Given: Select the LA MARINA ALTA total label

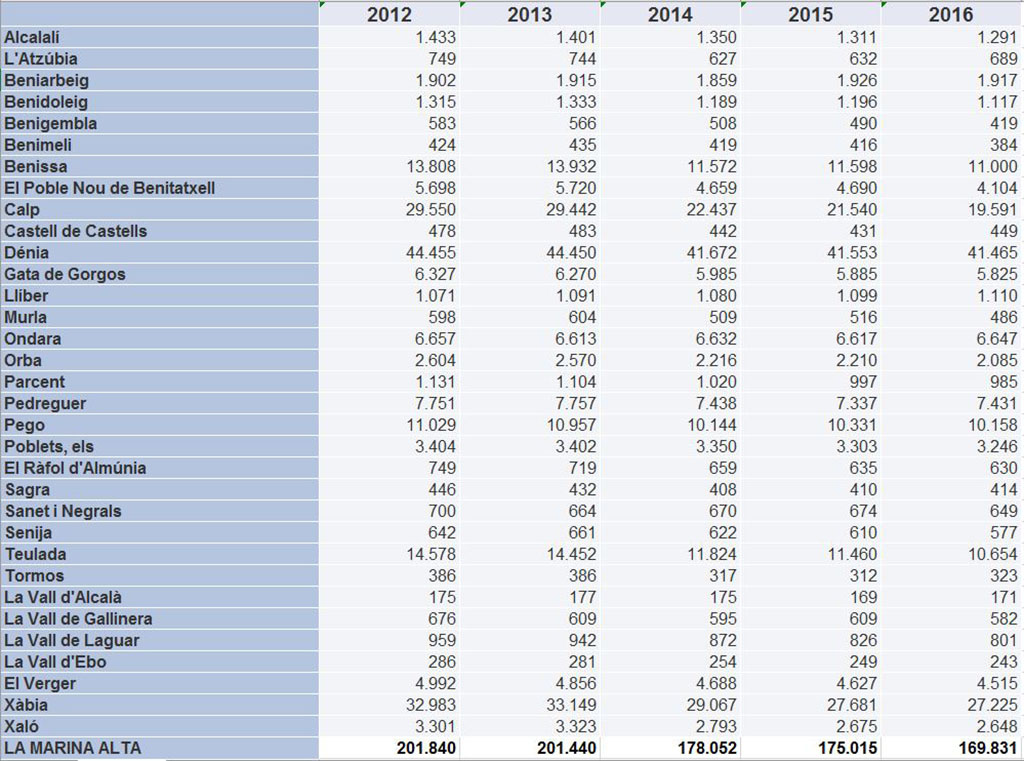Looking at the screenshot, I should (160, 748).
